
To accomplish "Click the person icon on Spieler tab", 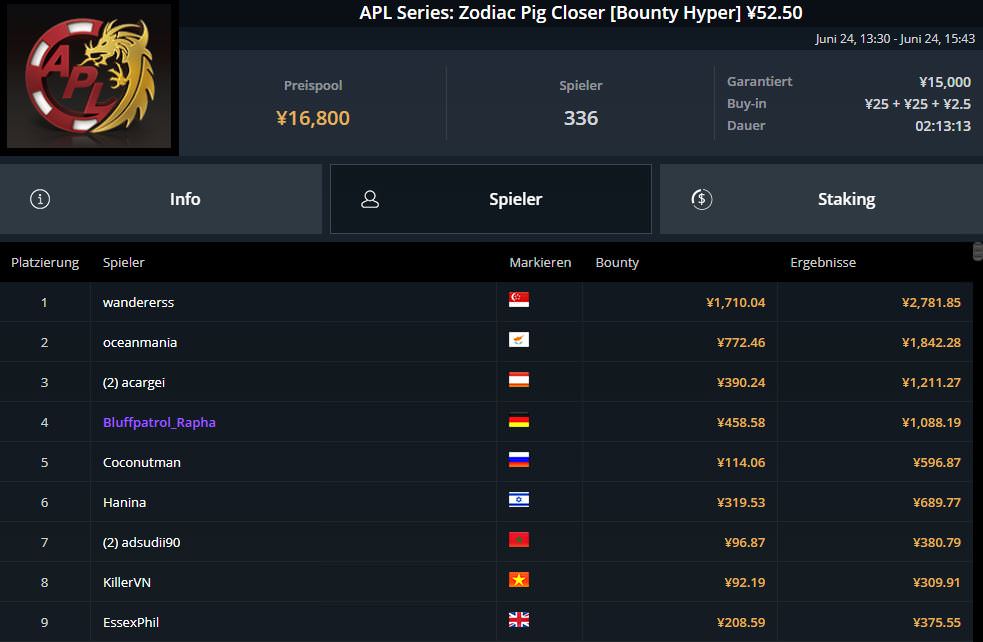I will click(370, 199).
